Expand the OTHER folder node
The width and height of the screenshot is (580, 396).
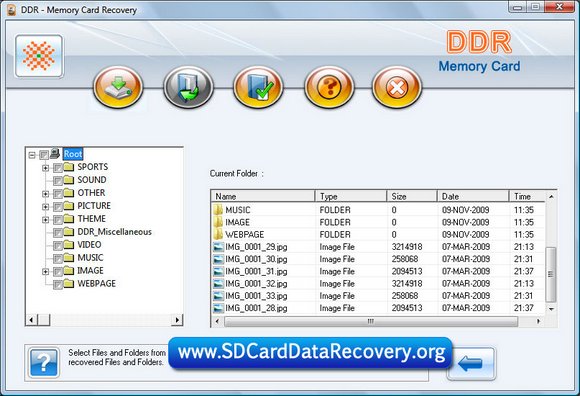coord(45,194)
